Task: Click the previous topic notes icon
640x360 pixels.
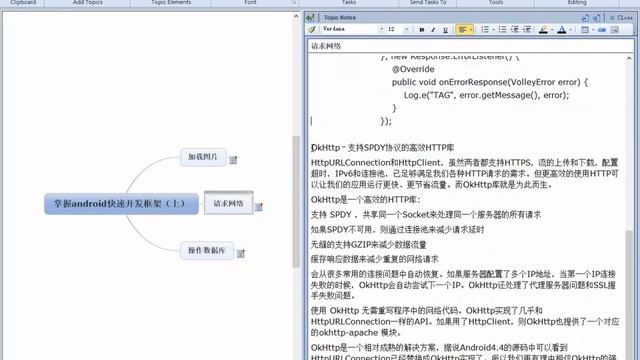Action: click(x=585, y=18)
